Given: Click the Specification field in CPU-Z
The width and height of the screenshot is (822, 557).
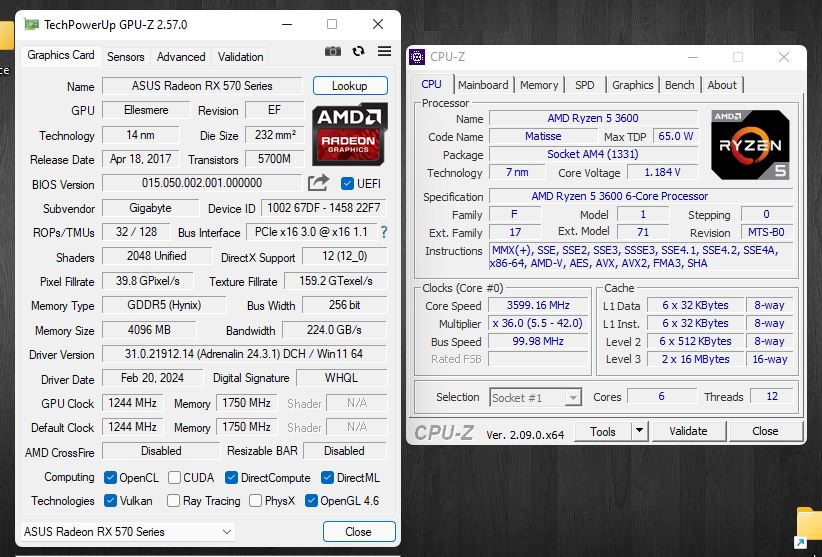Looking at the screenshot, I should (x=641, y=196).
